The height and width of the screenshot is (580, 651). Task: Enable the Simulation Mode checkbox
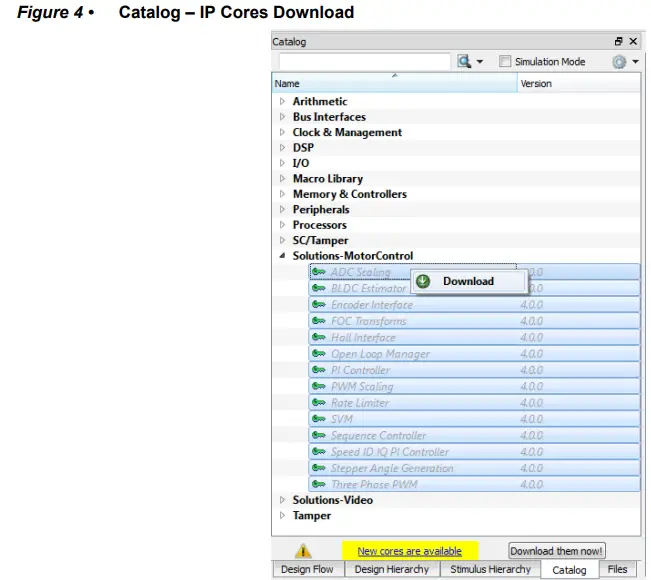(506, 62)
